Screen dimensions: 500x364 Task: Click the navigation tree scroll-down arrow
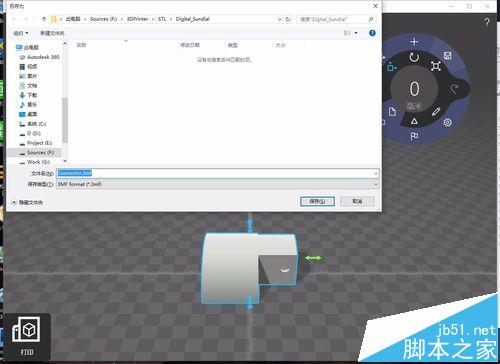(x=65, y=161)
